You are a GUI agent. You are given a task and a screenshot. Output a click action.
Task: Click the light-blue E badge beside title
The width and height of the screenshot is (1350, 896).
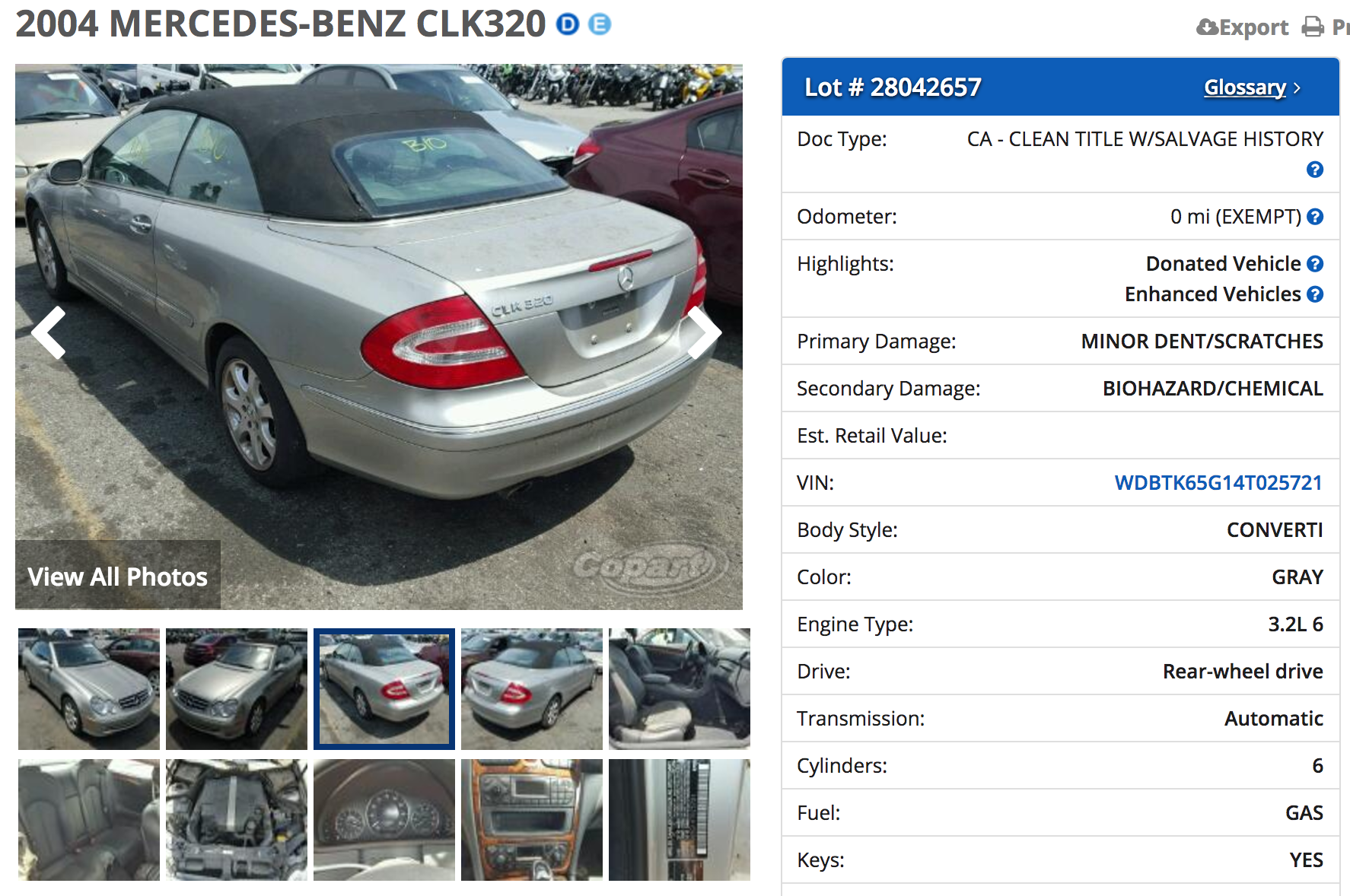point(600,24)
